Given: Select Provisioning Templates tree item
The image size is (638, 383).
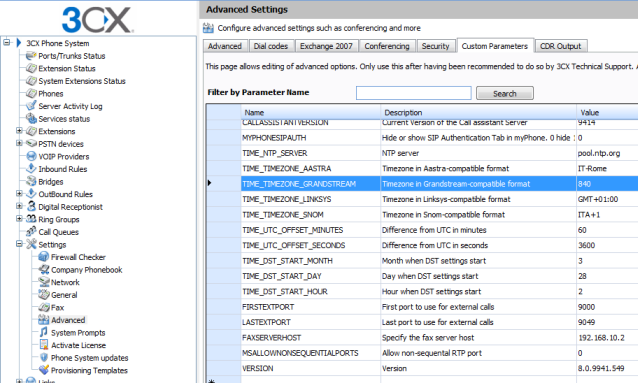Looking at the screenshot, I should (x=90, y=371).
